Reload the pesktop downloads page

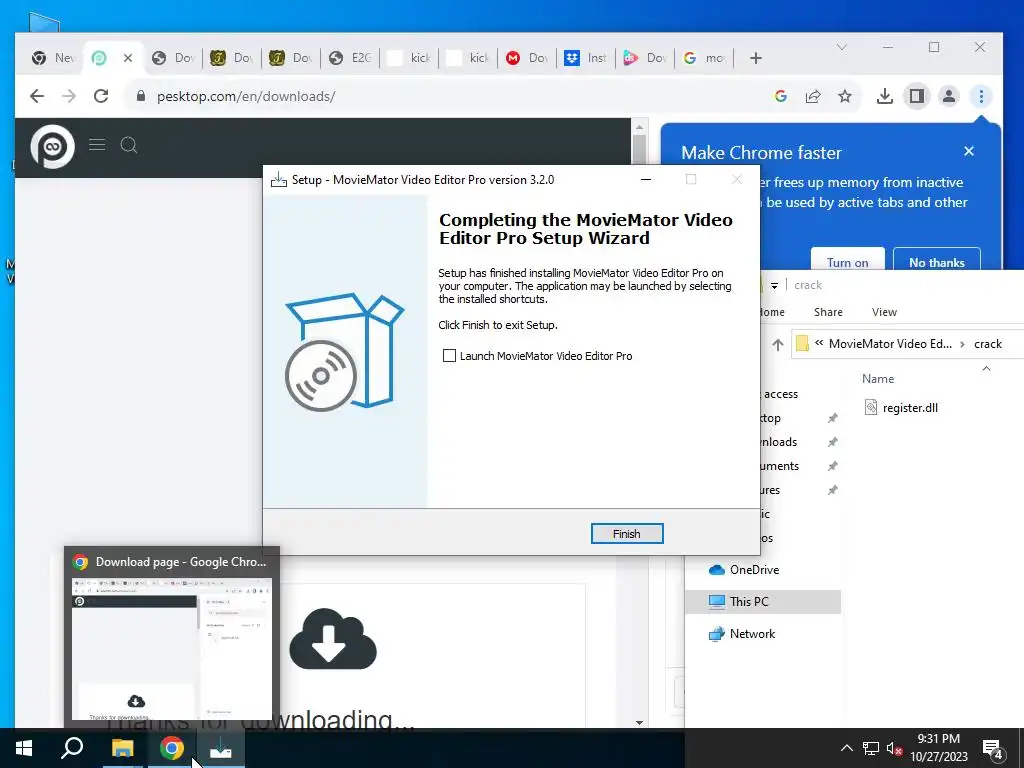[x=101, y=96]
